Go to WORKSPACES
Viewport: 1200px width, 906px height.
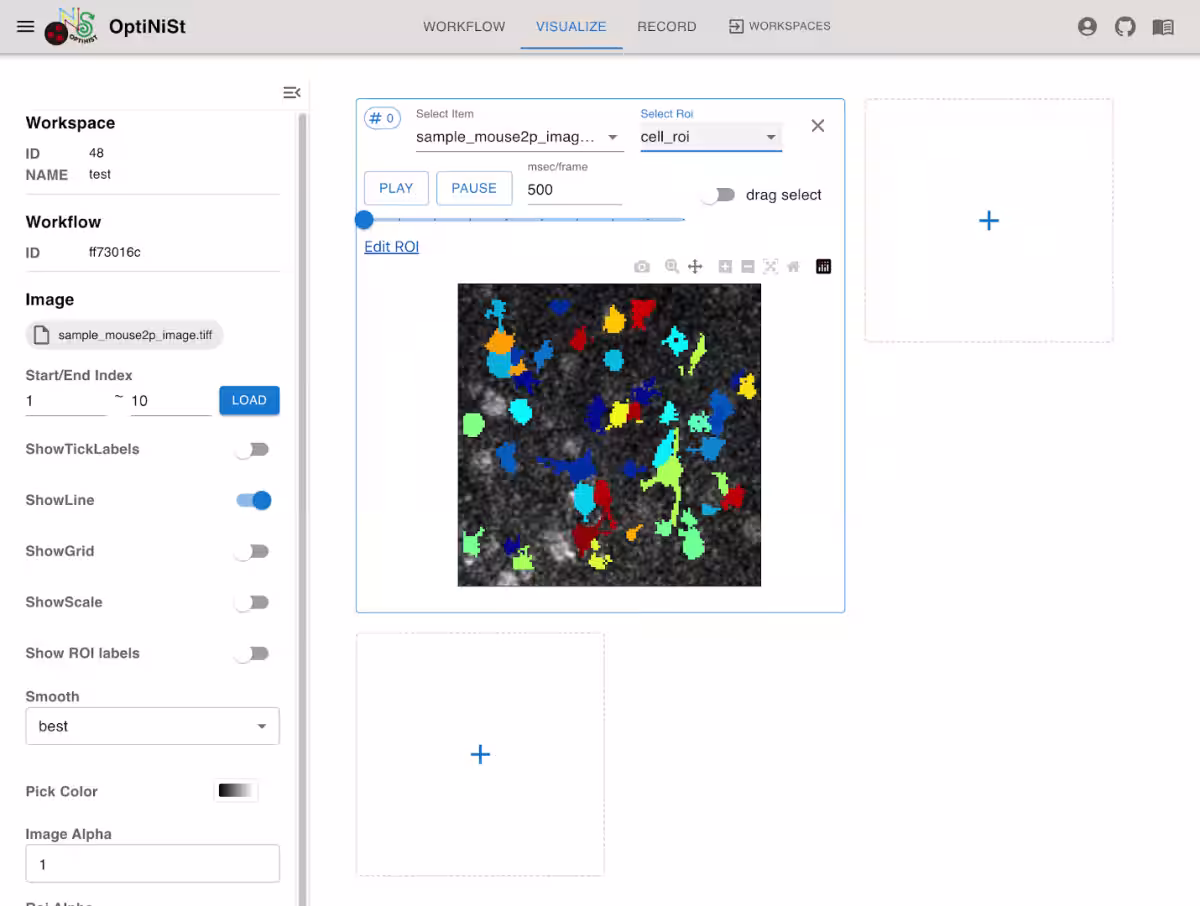tap(779, 26)
